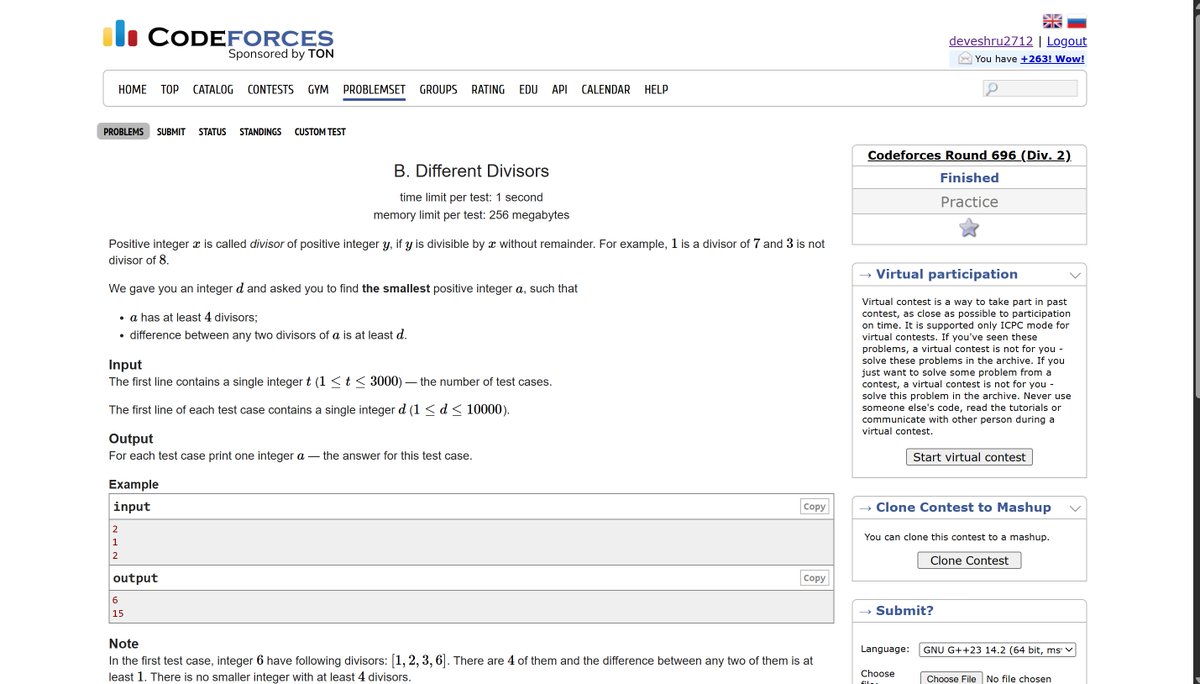Switch to English language flag

pos(1053,21)
